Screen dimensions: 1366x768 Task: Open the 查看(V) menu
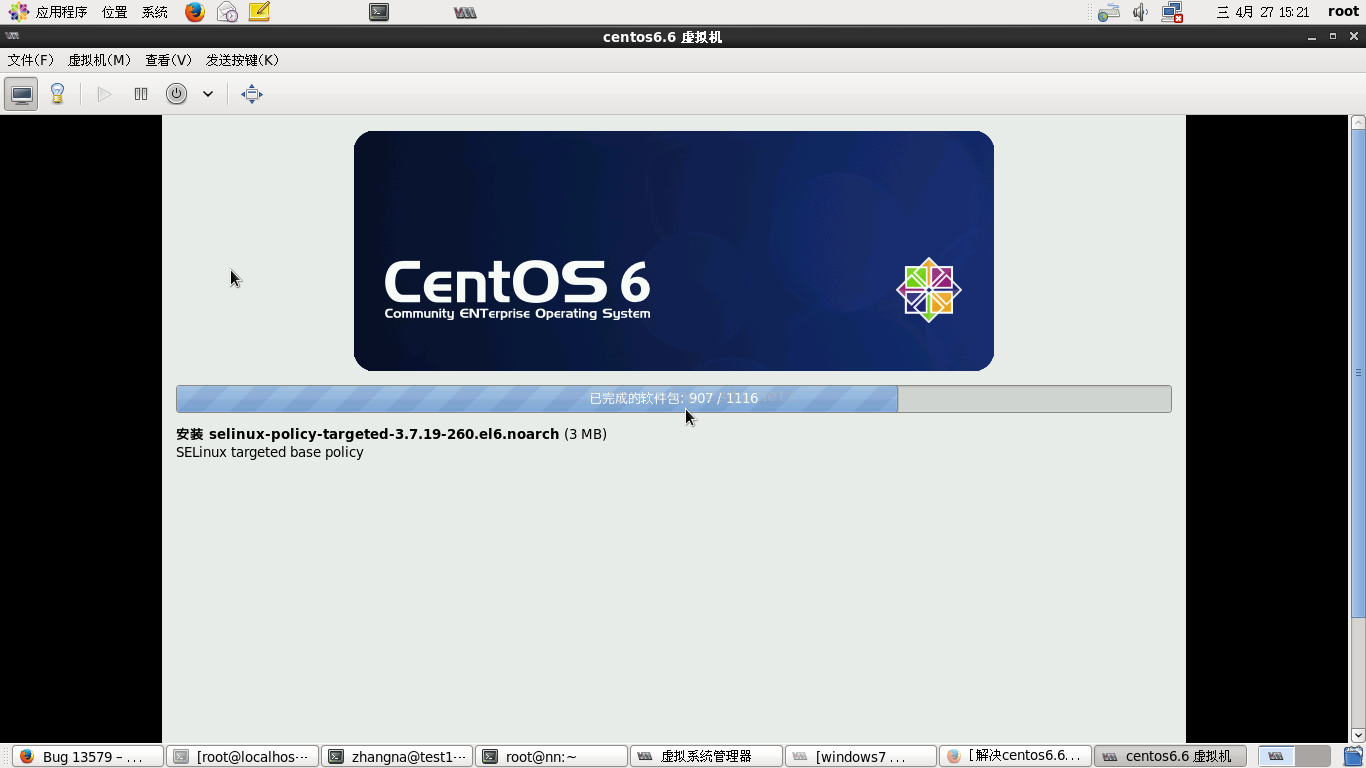tap(168, 60)
